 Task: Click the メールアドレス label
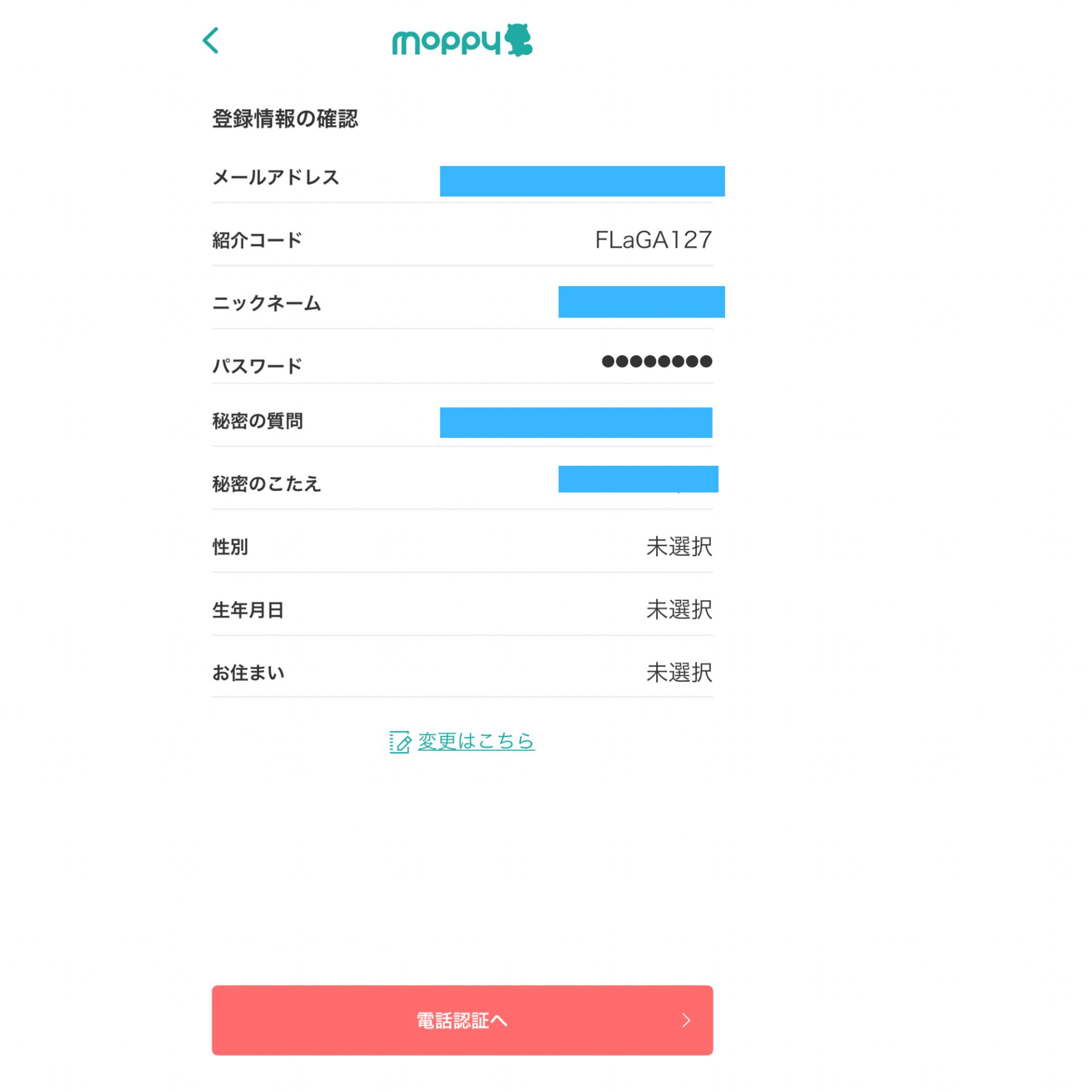point(276,177)
